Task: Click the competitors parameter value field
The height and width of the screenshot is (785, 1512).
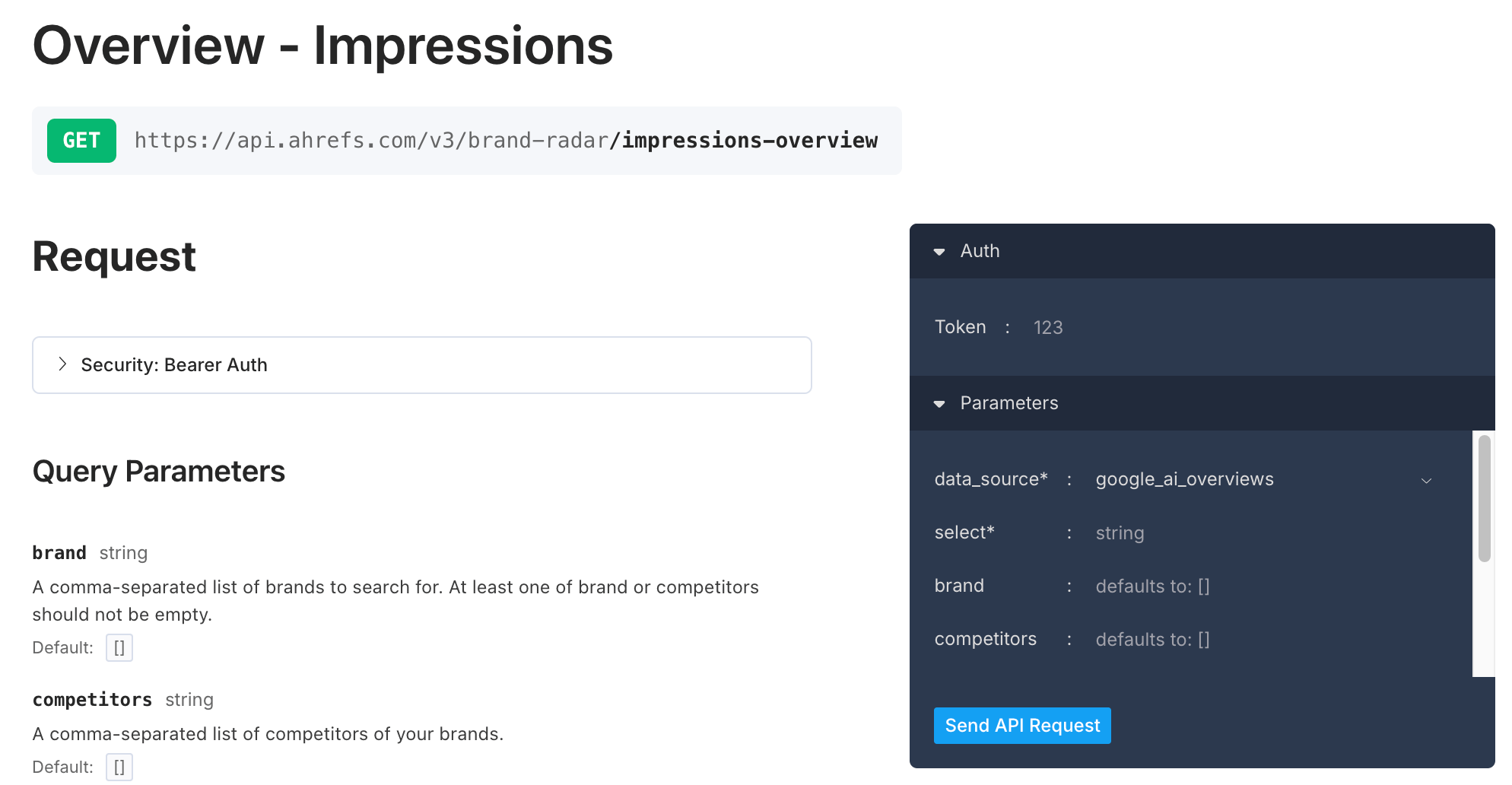Action: [x=1152, y=639]
